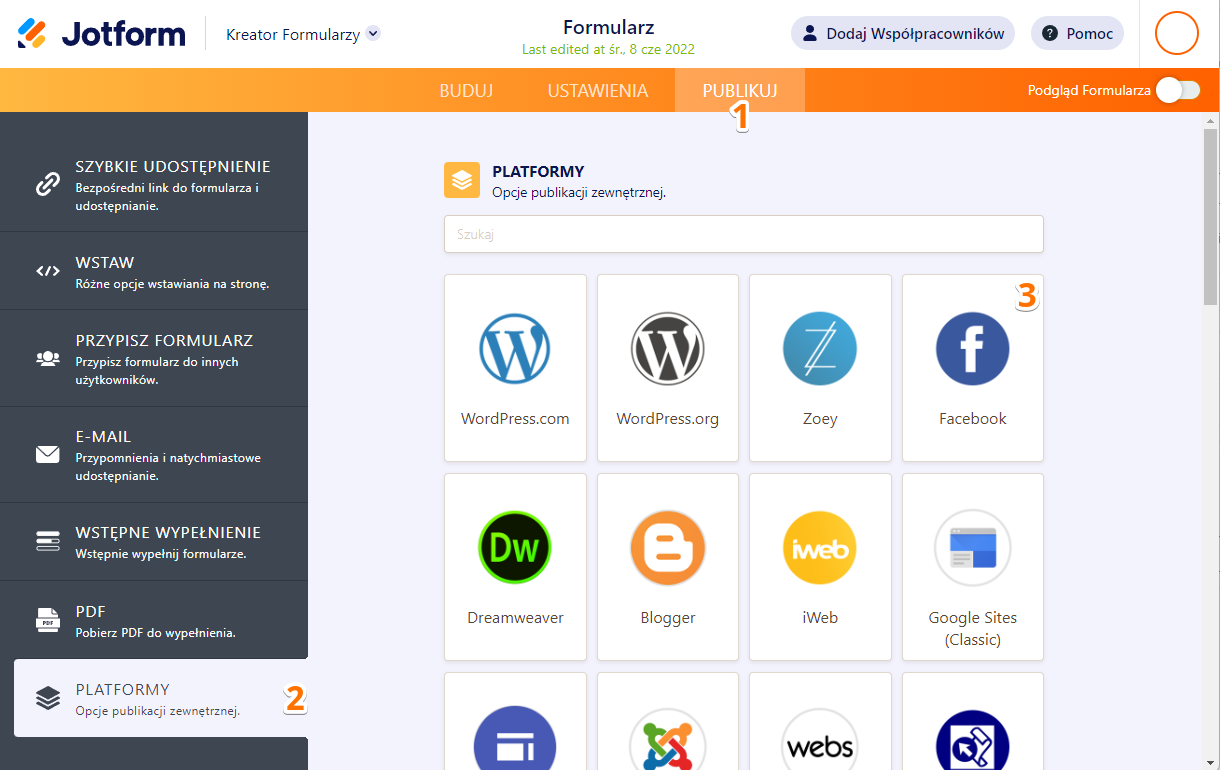1220x770 pixels.
Task: Click the Last edited timestamp text
Action: (x=608, y=49)
